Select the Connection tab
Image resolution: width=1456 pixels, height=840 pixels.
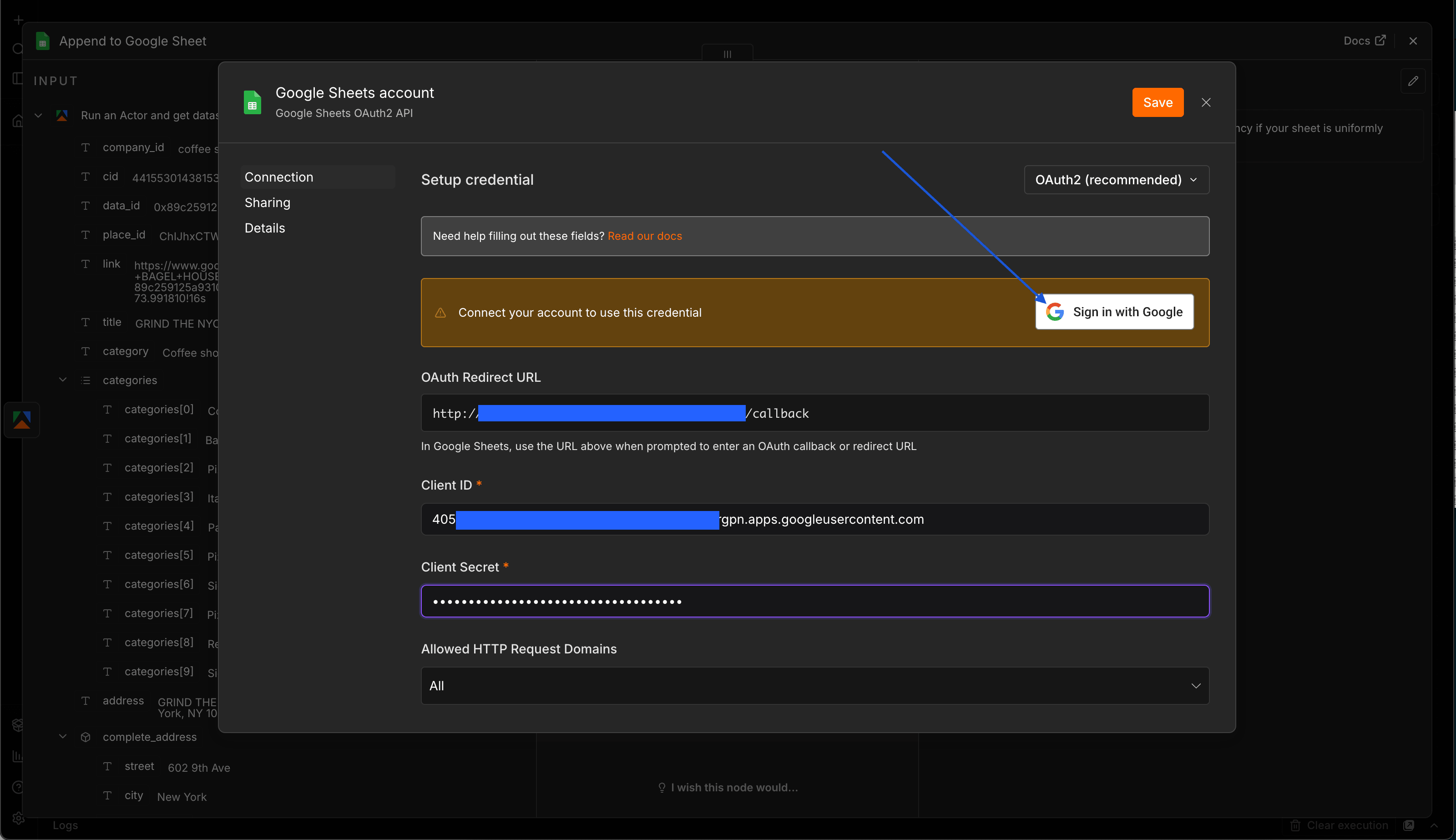coord(317,177)
